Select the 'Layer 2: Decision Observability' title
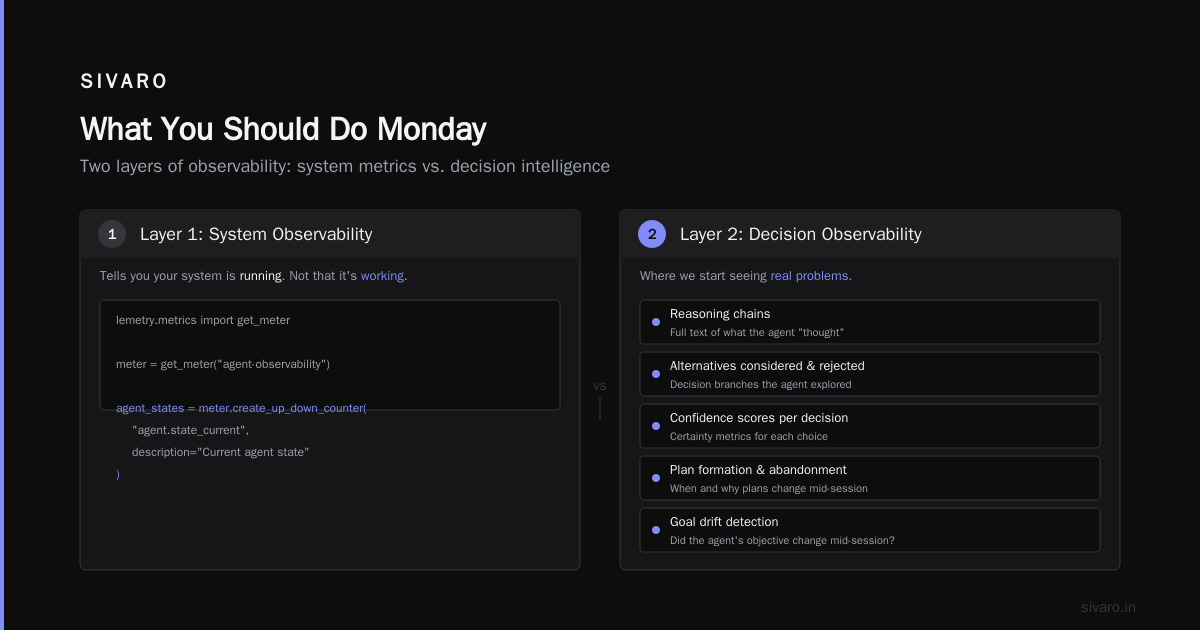 coord(801,234)
